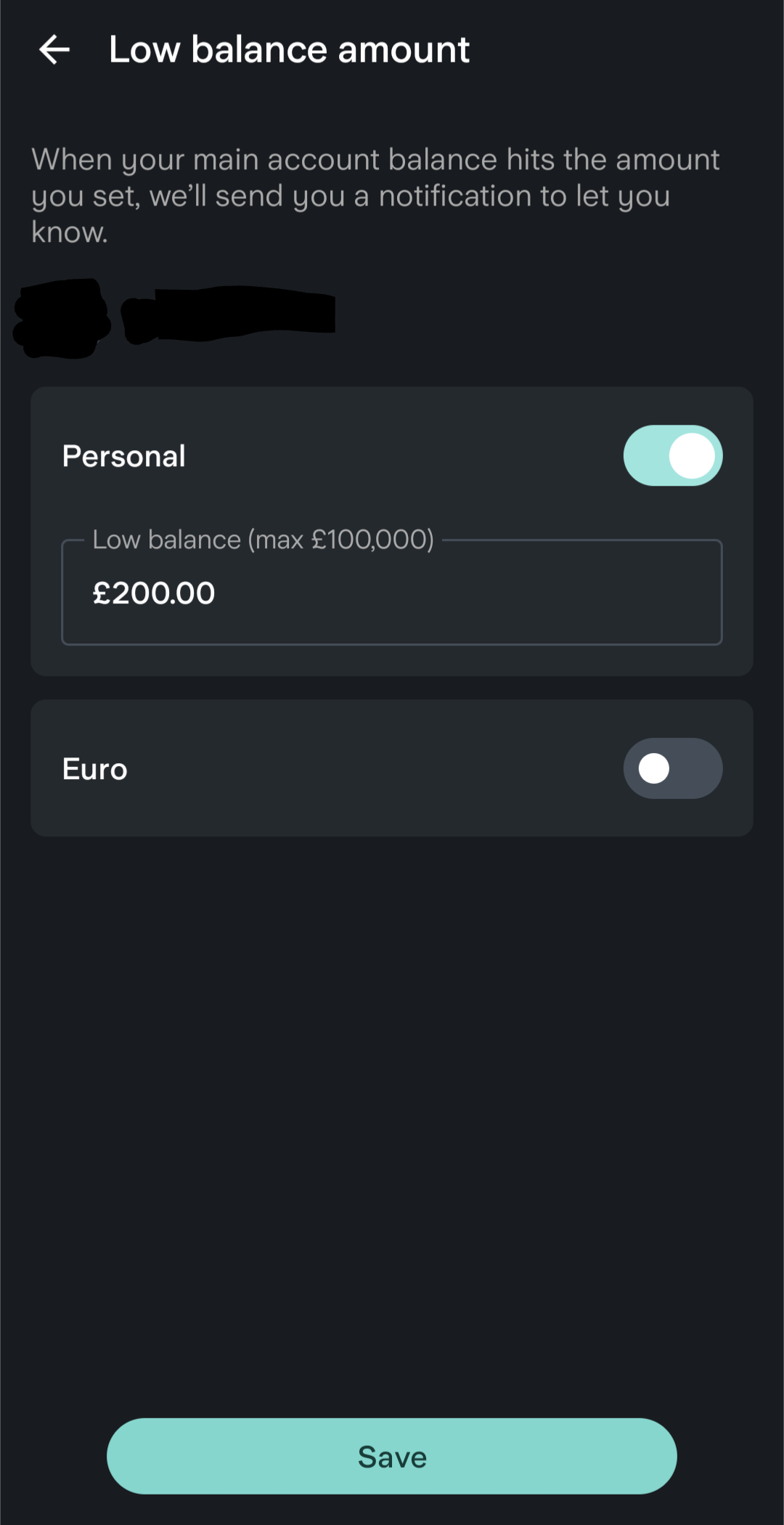Tap the notification description text
Screen dimensions: 784x1525
(x=375, y=195)
